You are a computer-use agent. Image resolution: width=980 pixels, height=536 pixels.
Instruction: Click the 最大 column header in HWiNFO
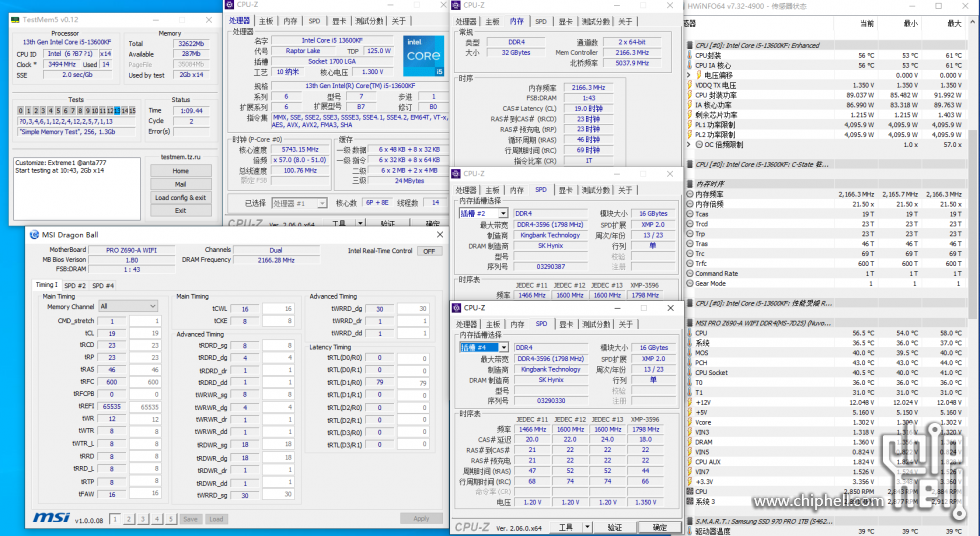pos(954,24)
